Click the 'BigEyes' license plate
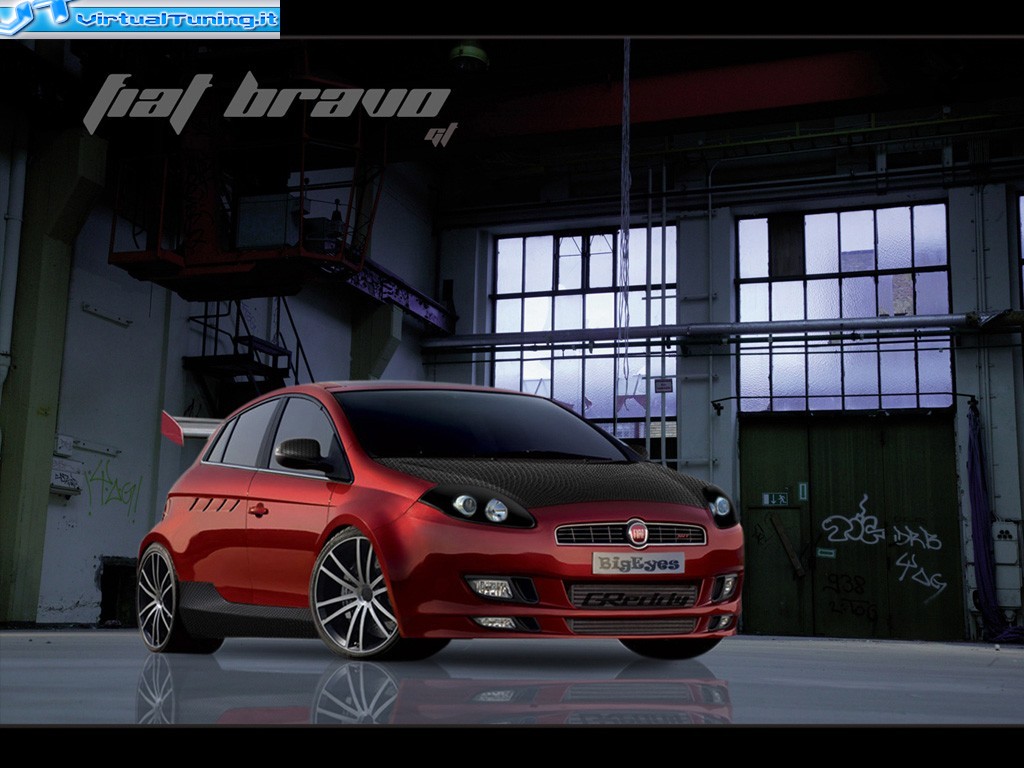This screenshot has height=768, width=1024. click(x=638, y=563)
